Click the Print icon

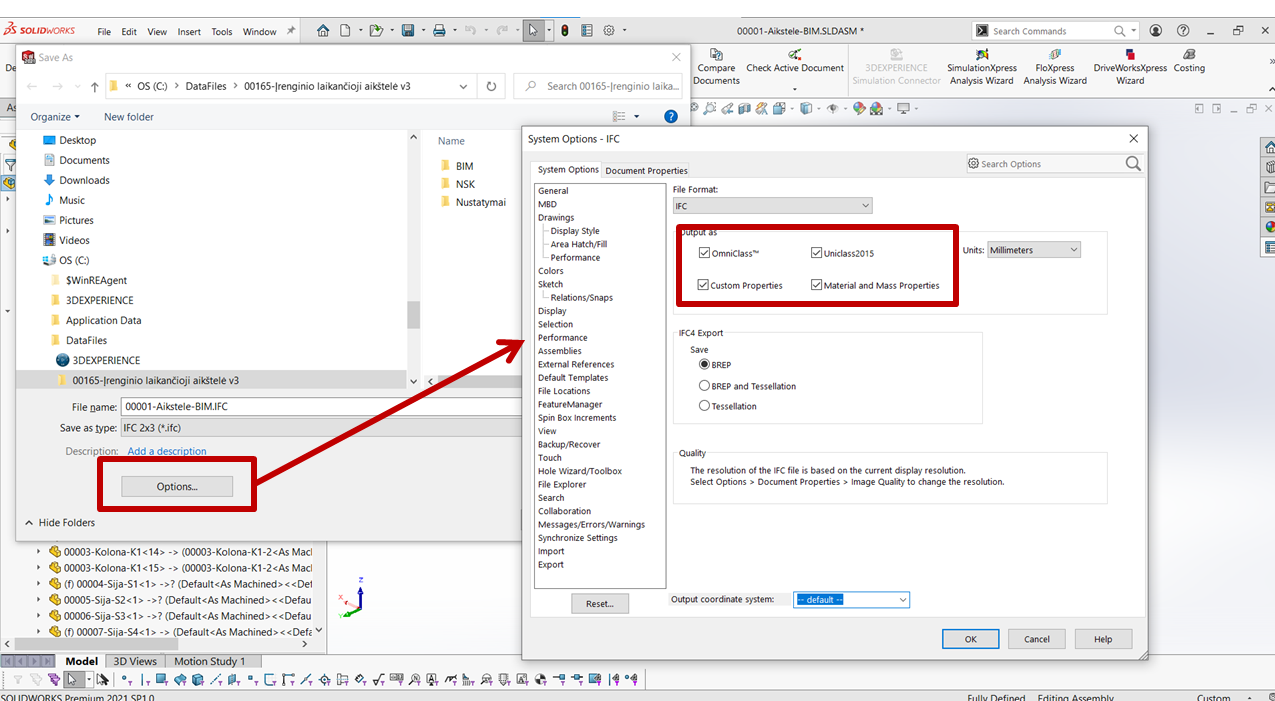tap(439, 31)
